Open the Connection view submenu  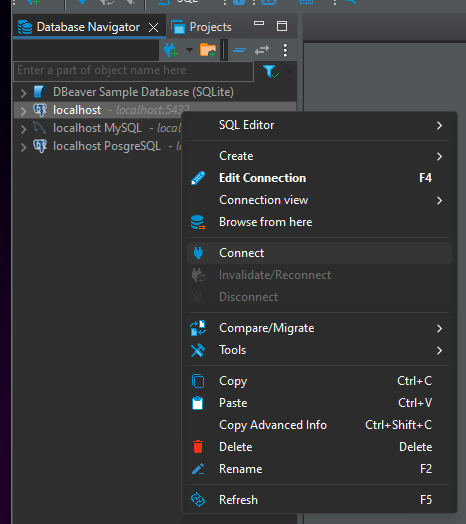pyautogui.click(x=319, y=200)
